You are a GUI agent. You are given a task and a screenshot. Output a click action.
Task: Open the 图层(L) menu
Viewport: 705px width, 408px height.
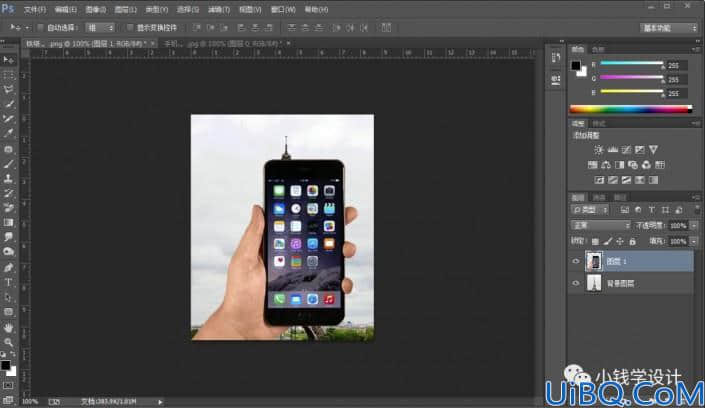(125, 9)
